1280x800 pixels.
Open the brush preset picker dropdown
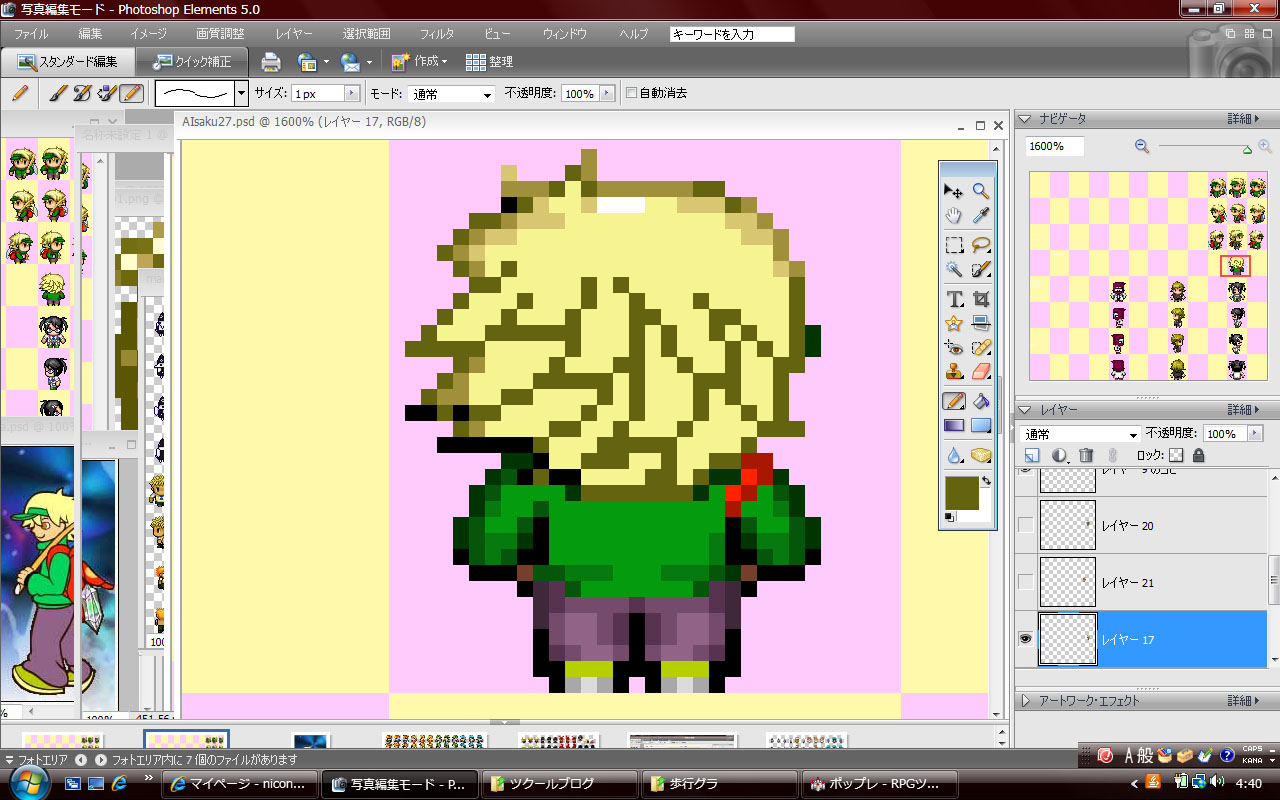241,93
